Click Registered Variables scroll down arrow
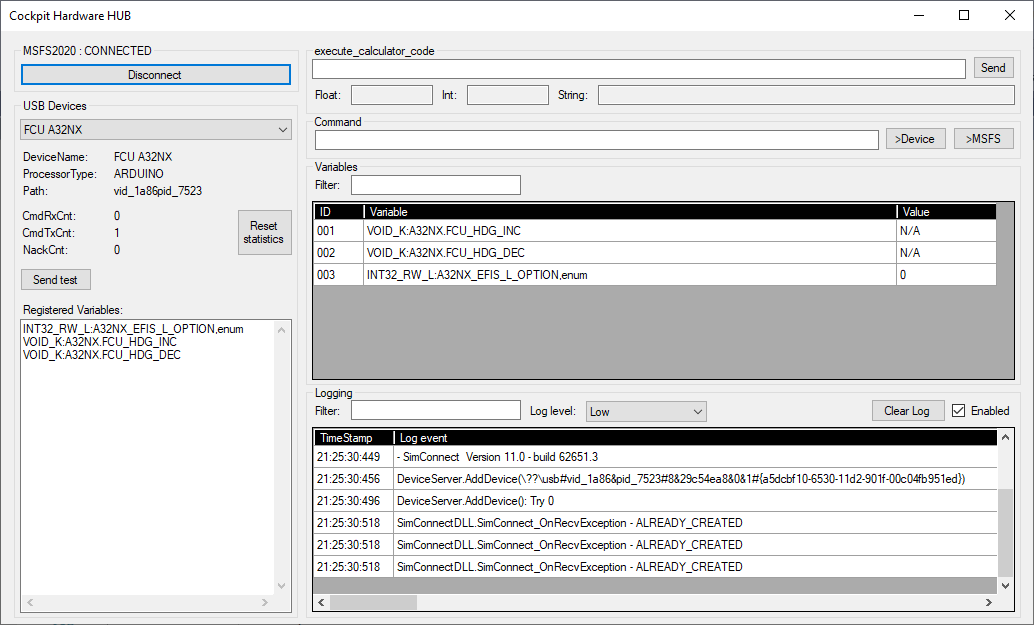Viewport: 1034px width, 625px height. coord(282,585)
